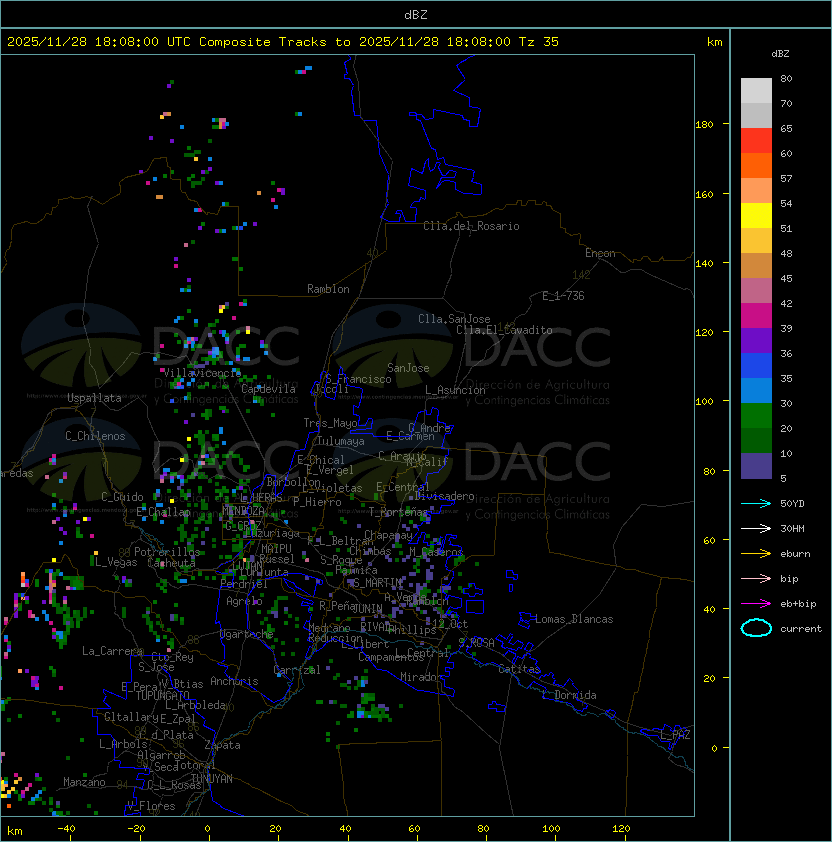Screen dimensions: 832x842
Task: Click the 'dBZ' title at top center
Action: point(416,14)
